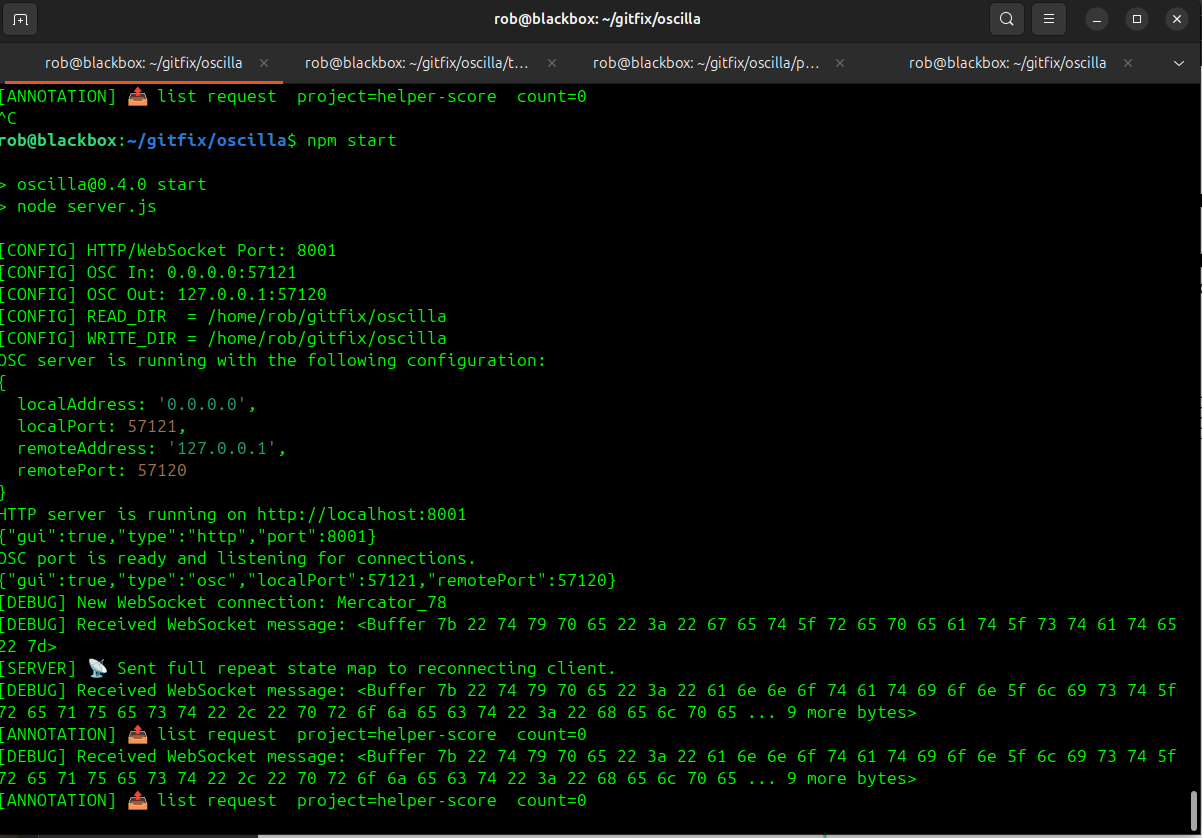This screenshot has width=1202, height=838.
Task: Expand the tab list dropdown arrow
Action: [1178, 63]
